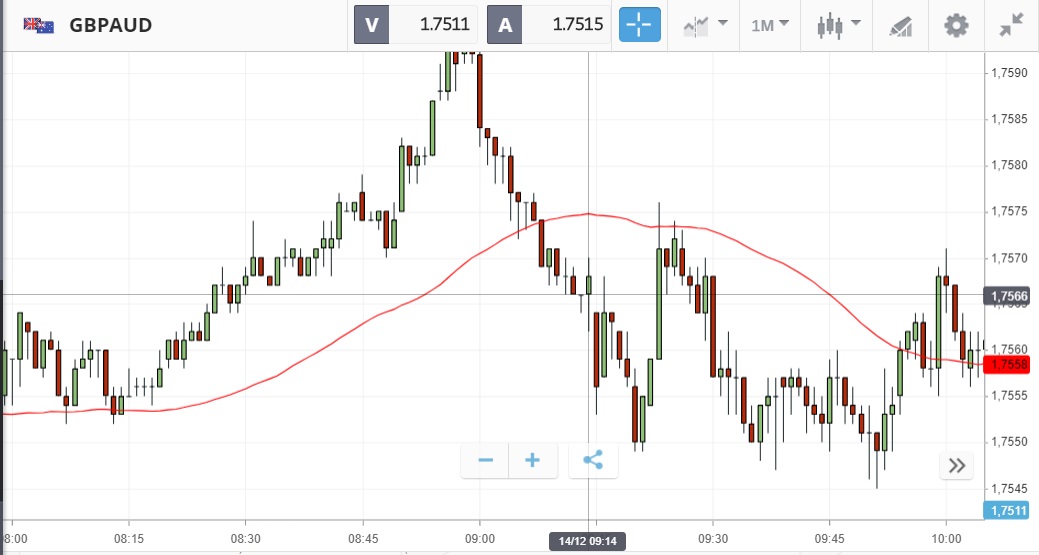Click the A buy price 1.7515 button
Image resolution: width=1039 pixels, height=555 pixels.
[549, 25]
